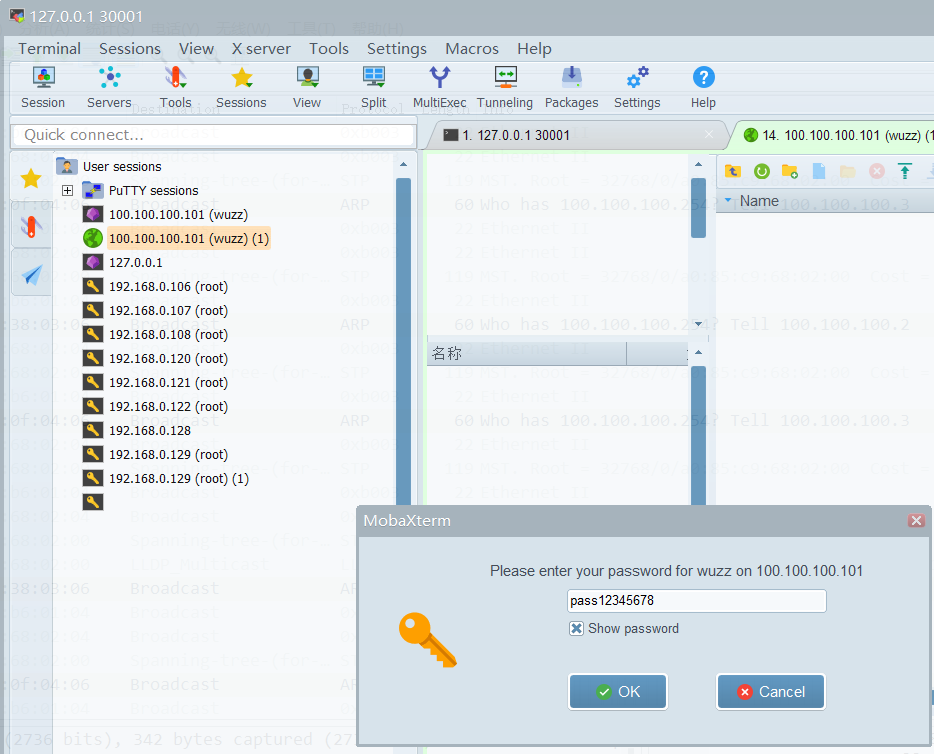Select session 100.100.100.101 (wuzz)
Viewport: 934px width, 754px height.
point(178,214)
